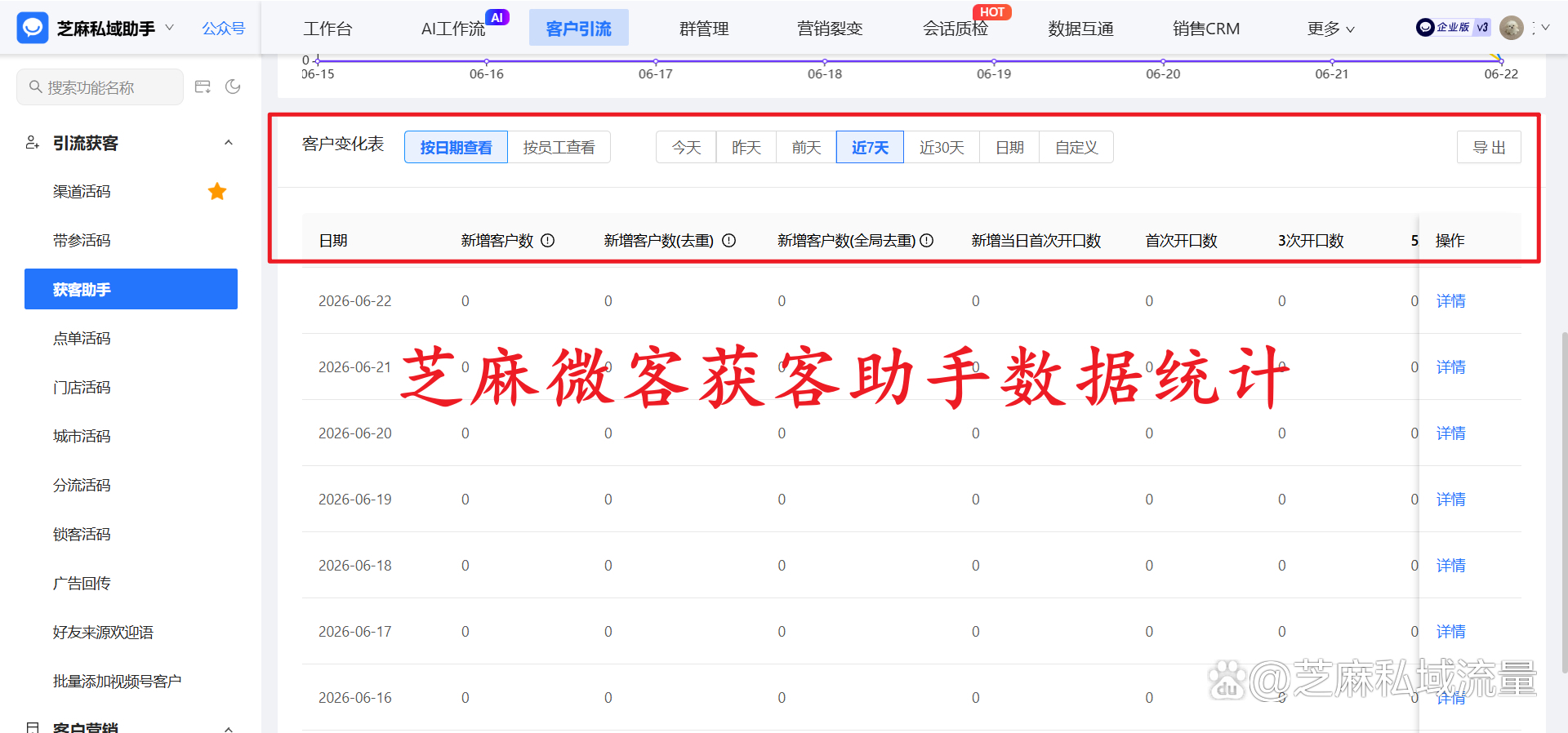Image resolution: width=1568 pixels, height=733 pixels.
Task: Open 详情 for 2026-06-18
Action: (x=1450, y=565)
